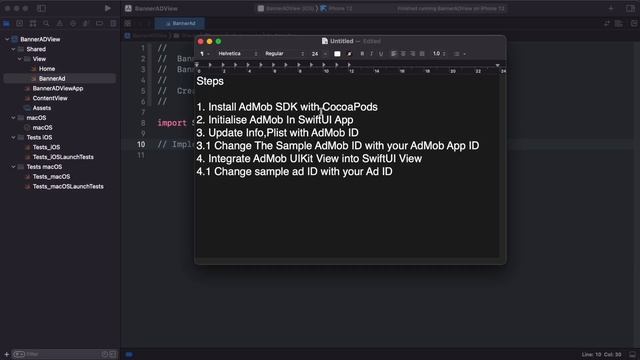Select the text color swatch in TextEdit

[x=337, y=53]
